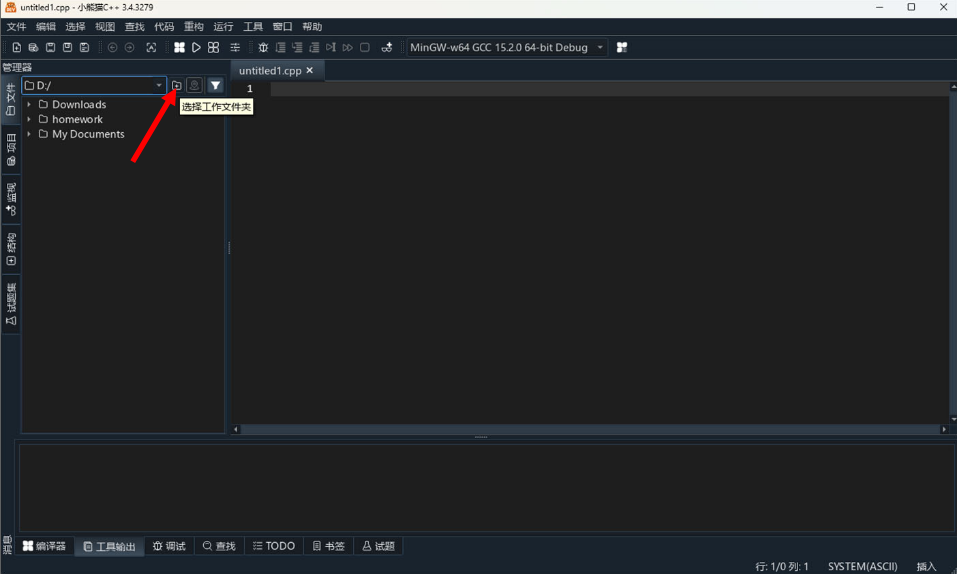957x574 pixels.
Task: Expand the Downloads folder in the tree
Action: point(29,105)
